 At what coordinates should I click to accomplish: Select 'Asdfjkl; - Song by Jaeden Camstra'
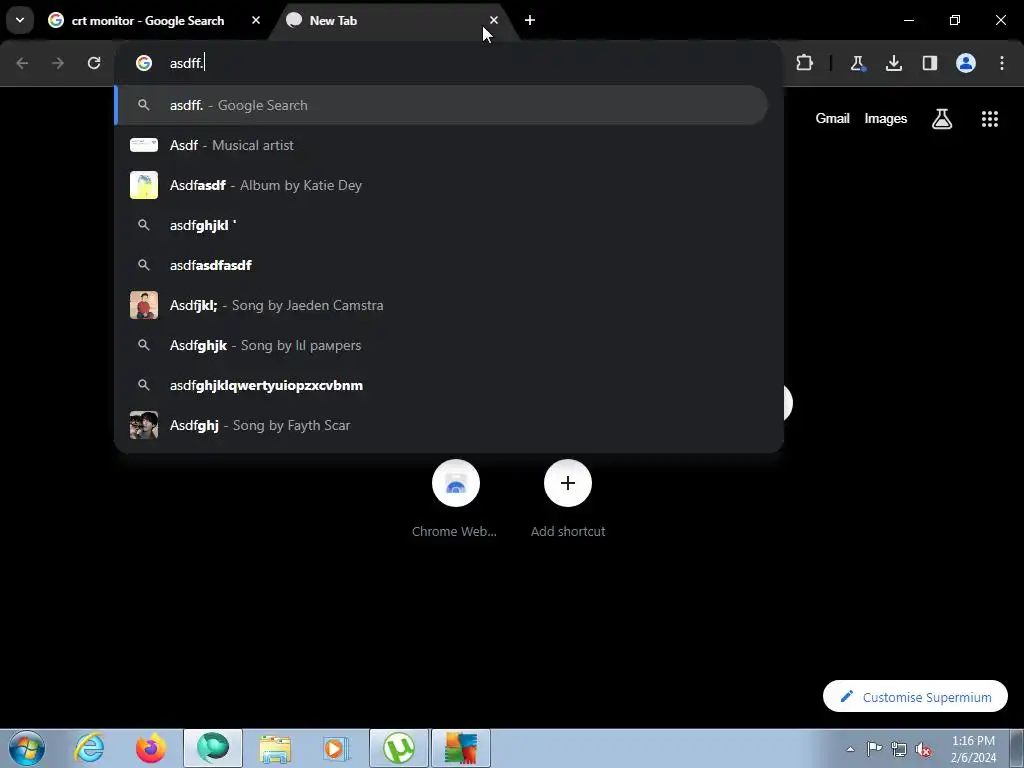(x=441, y=305)
